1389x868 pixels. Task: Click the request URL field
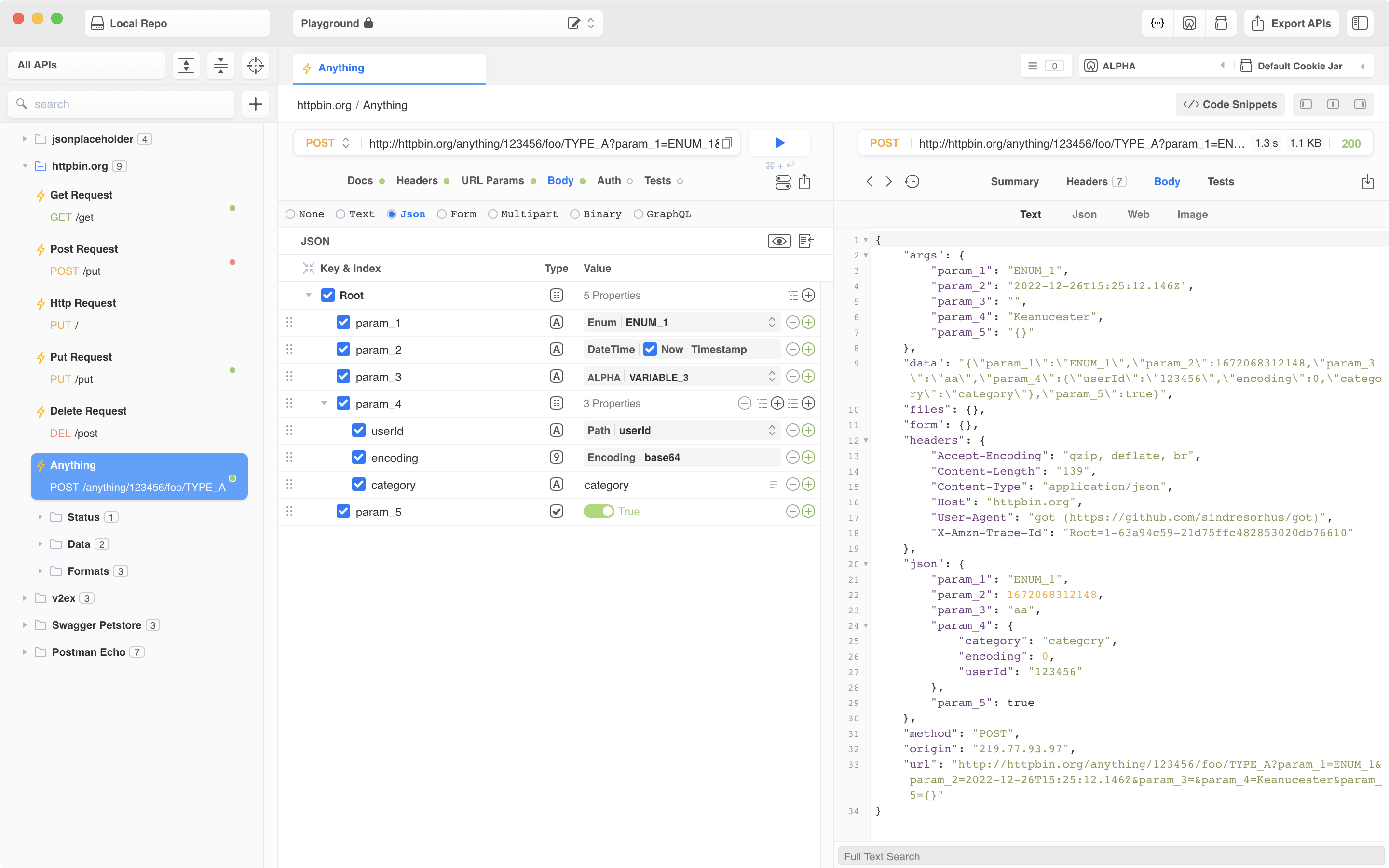[543, 143]
